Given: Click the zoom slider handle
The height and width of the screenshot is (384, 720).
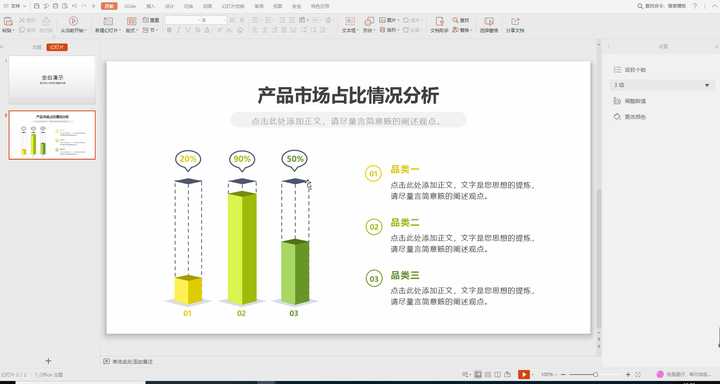Looking at the screenshot, I should click(595, 374).
